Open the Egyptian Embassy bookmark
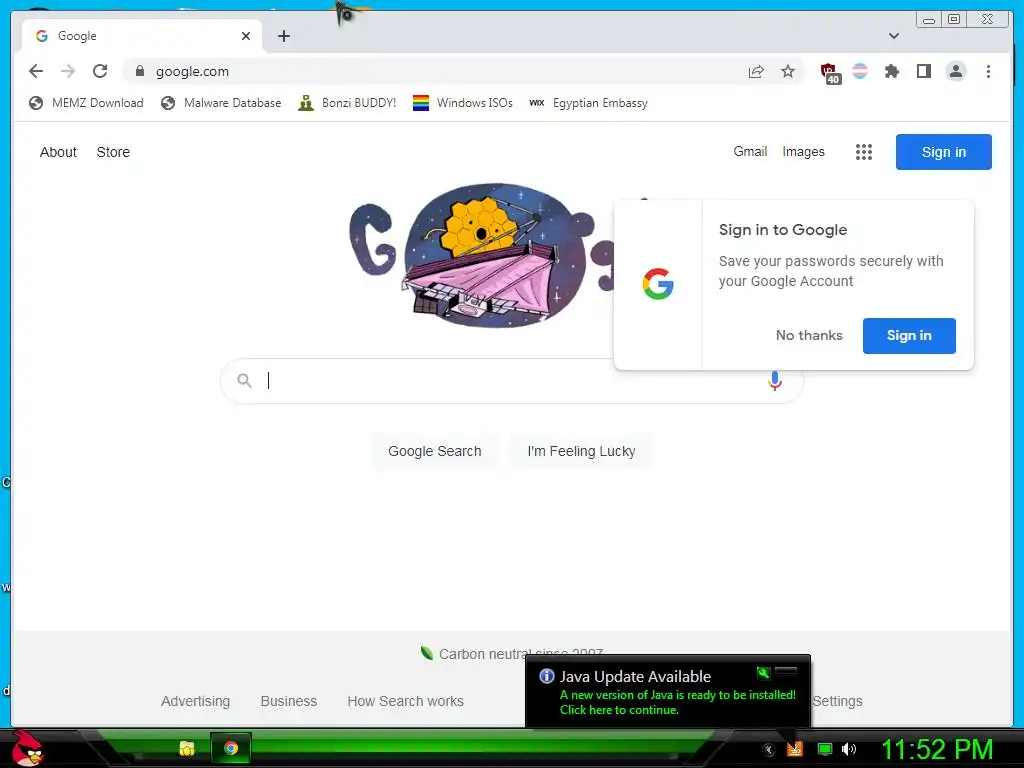The height and width of the screenshot is (768, 1024). click(588, 103)
